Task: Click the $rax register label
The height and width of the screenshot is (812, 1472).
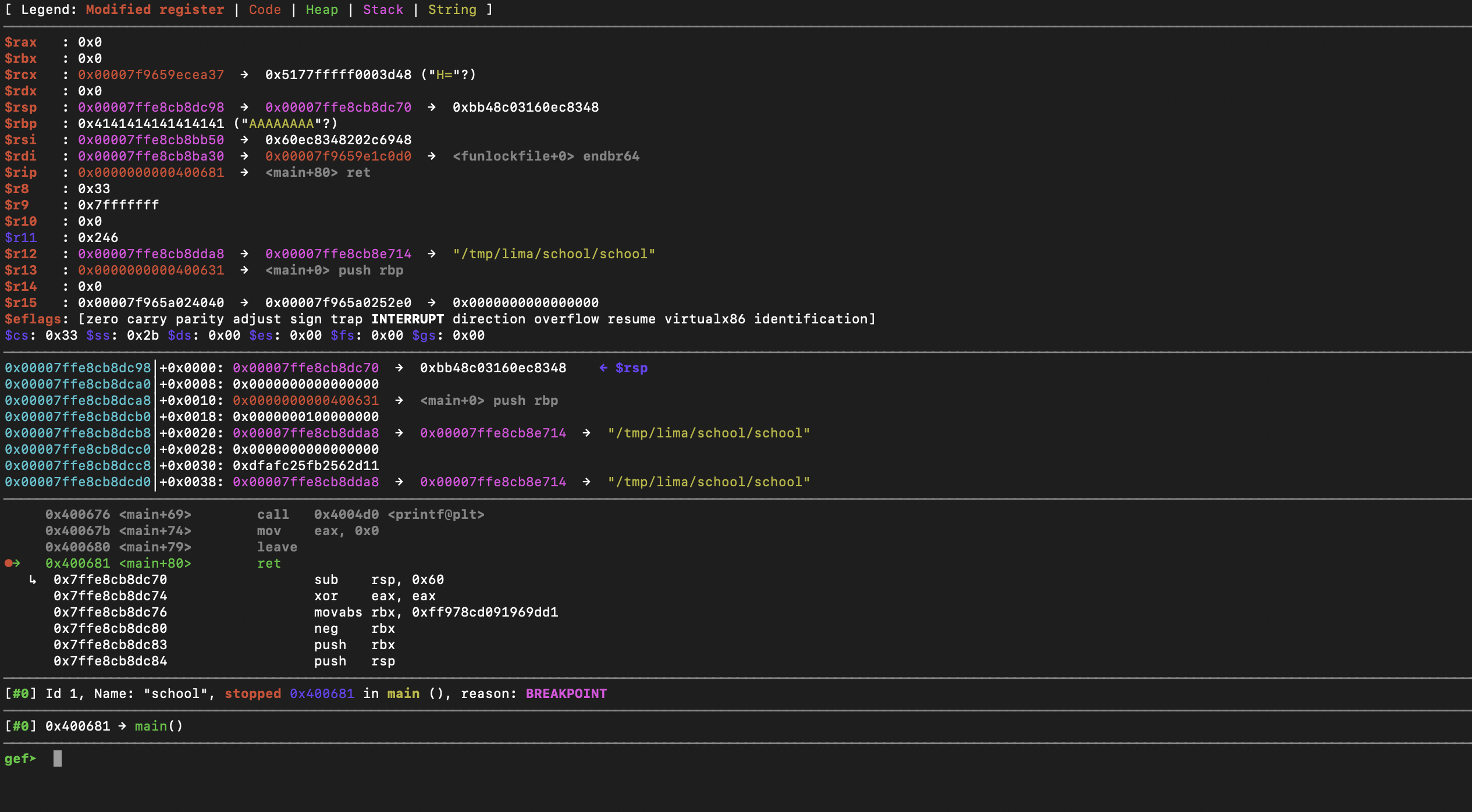Action: click(x=20, y=42)
